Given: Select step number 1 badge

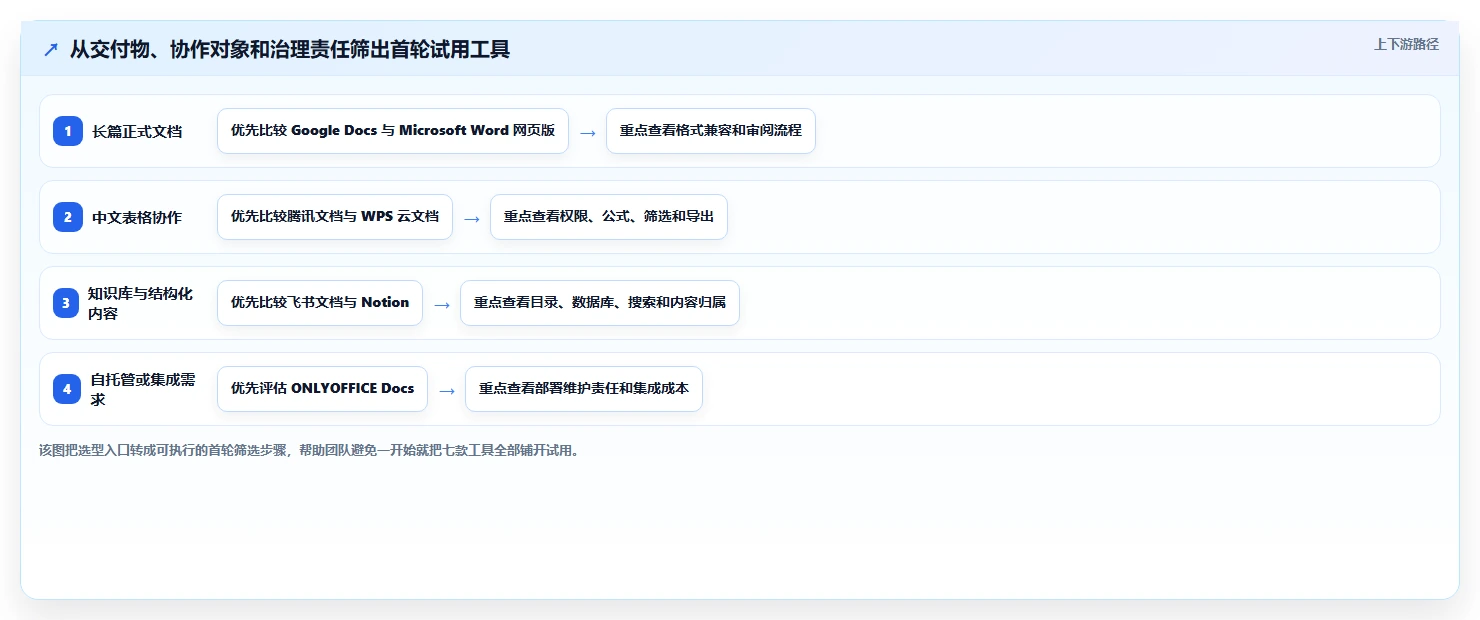Looking at the screenshot, I should [x=68, y=131].
